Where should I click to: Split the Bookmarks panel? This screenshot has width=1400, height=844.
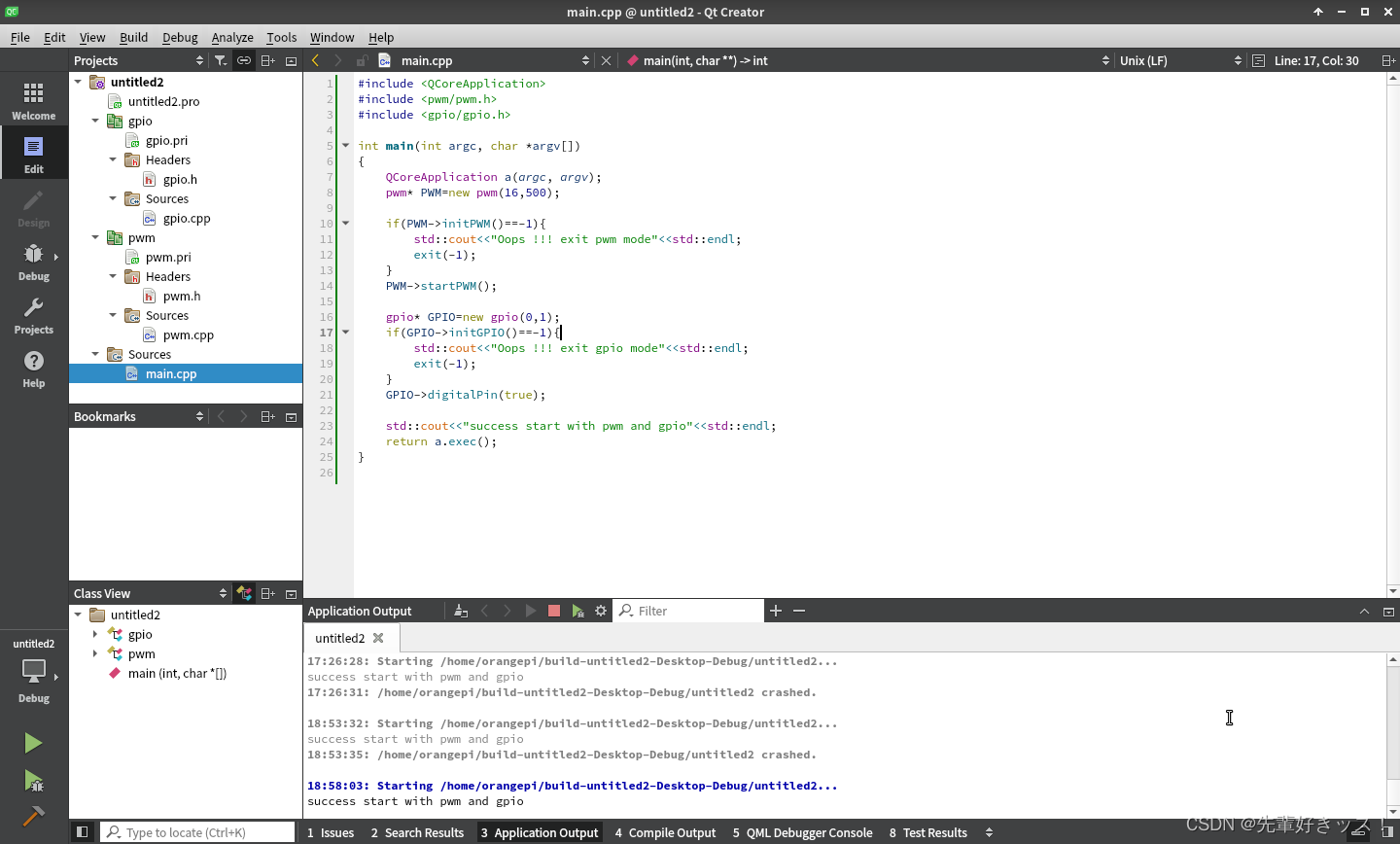coord(268,416)
